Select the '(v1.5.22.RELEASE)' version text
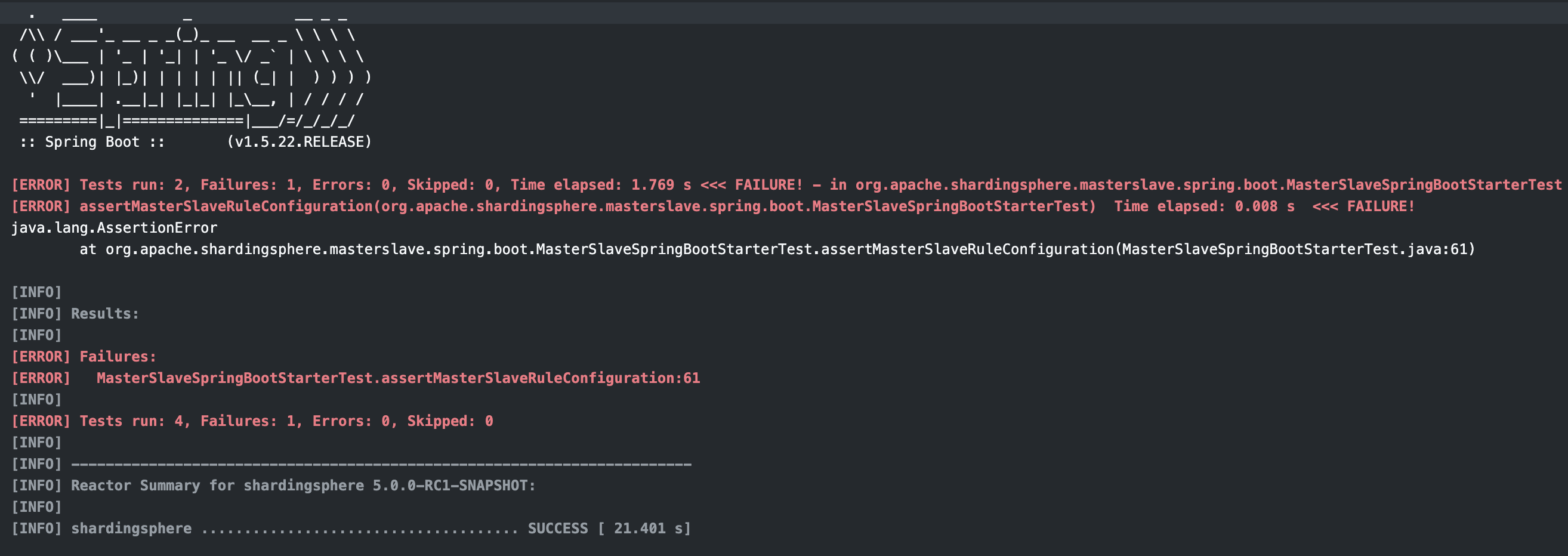 pos(299,142)
